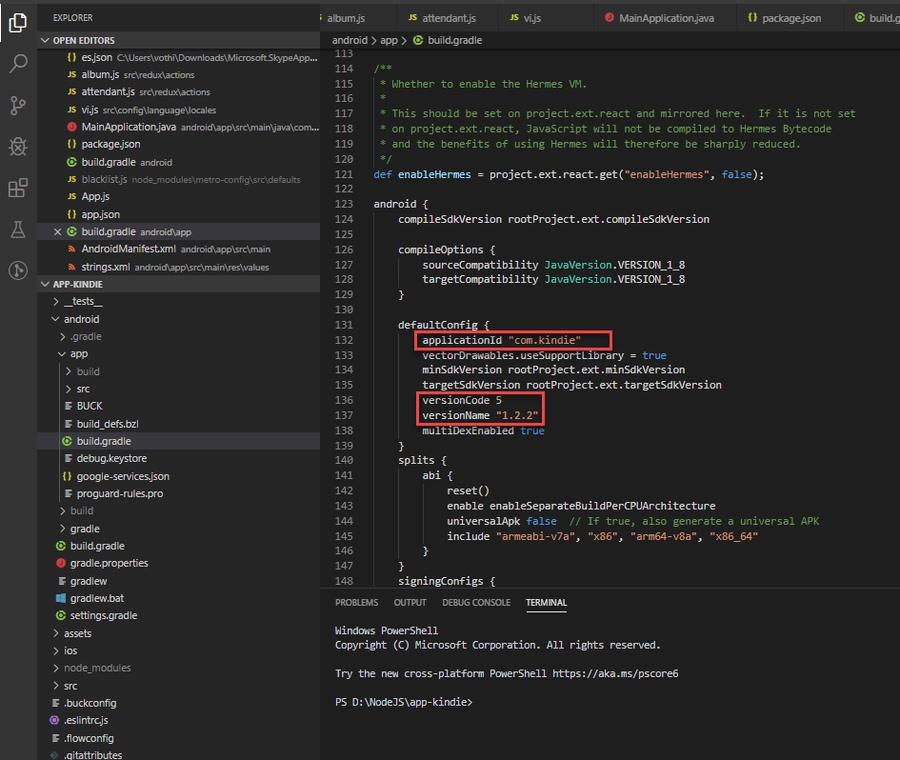Open the Explorer view in activity bar

18,21
